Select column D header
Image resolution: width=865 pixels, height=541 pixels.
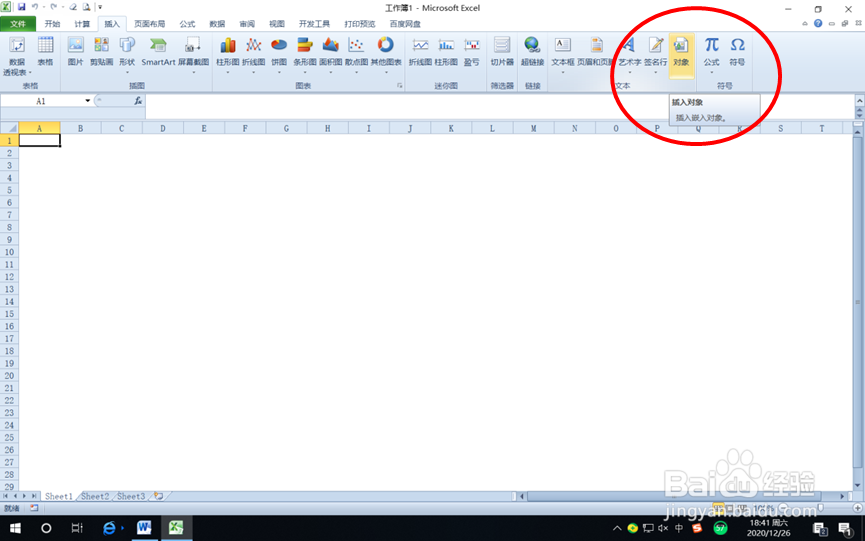click(163, 128)
